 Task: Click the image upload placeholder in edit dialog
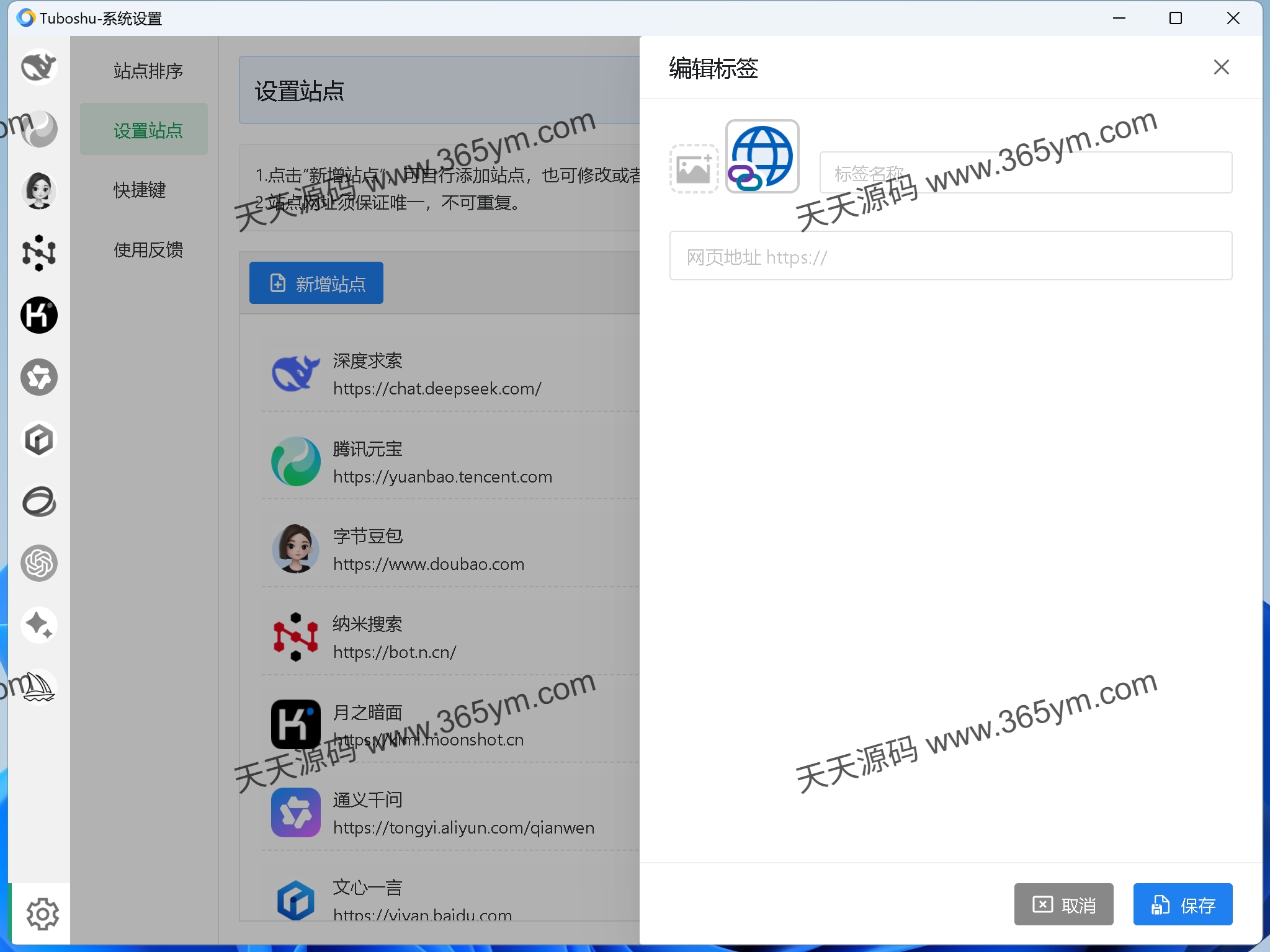tap(694, 168)
